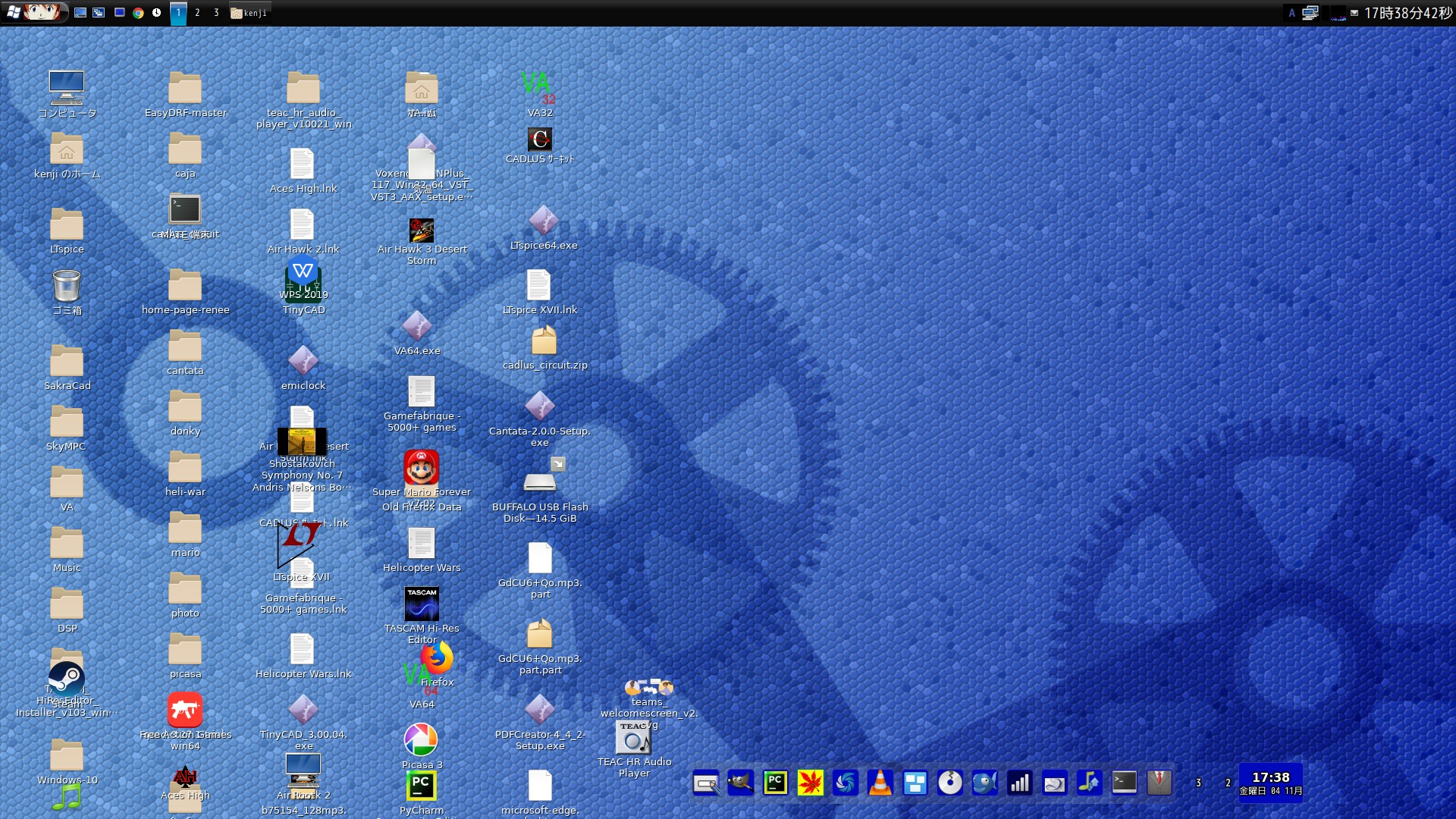Click the fish icon in the dock
Screen dimensions: 1456x819
[984, 783]
